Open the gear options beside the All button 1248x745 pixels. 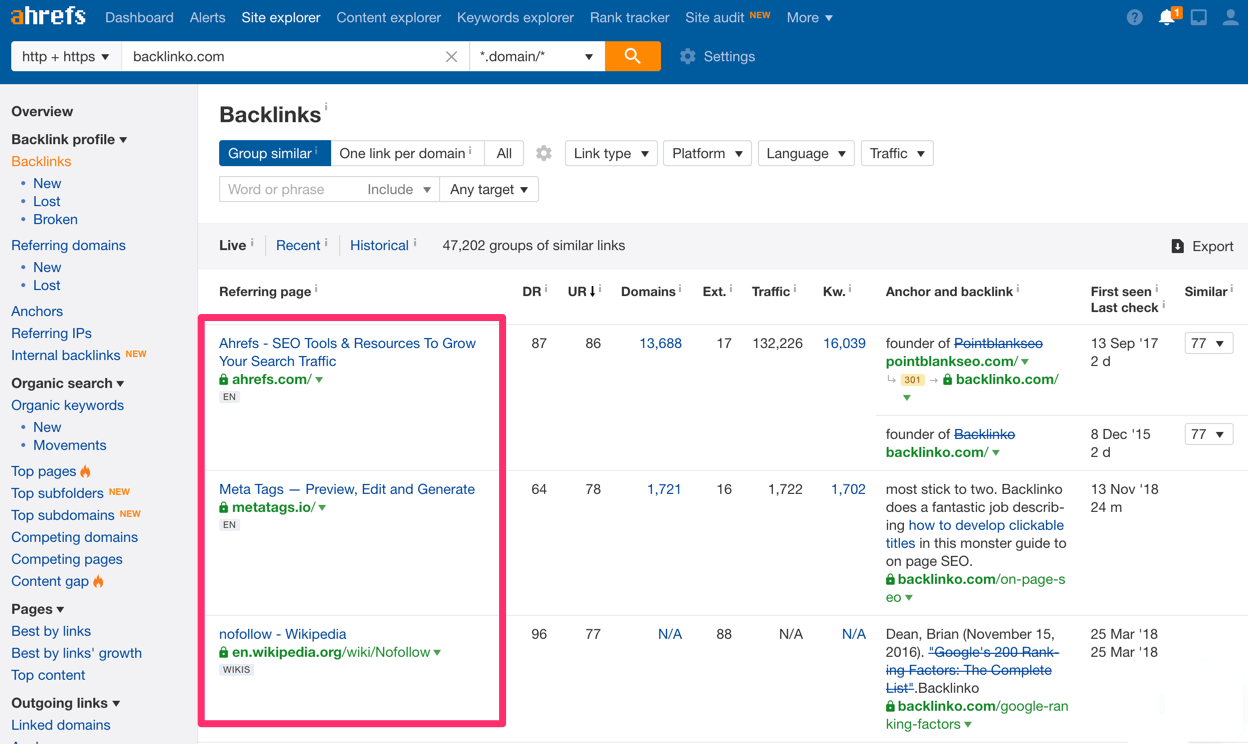pos(543,153)
